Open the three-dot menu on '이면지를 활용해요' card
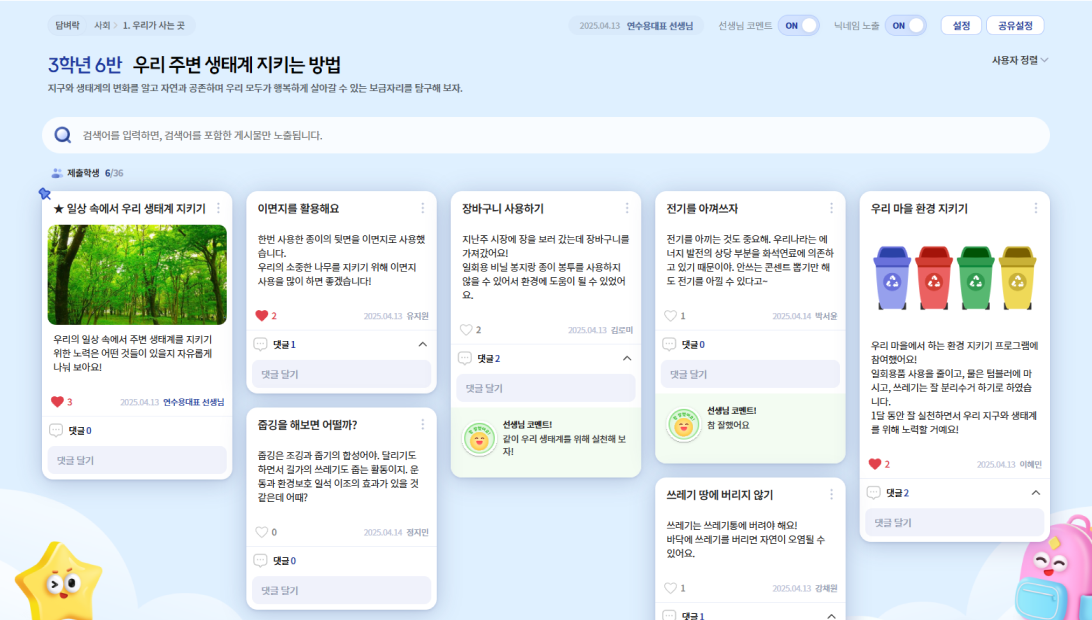The image size is (1092, 620). (x=422, y=208)
